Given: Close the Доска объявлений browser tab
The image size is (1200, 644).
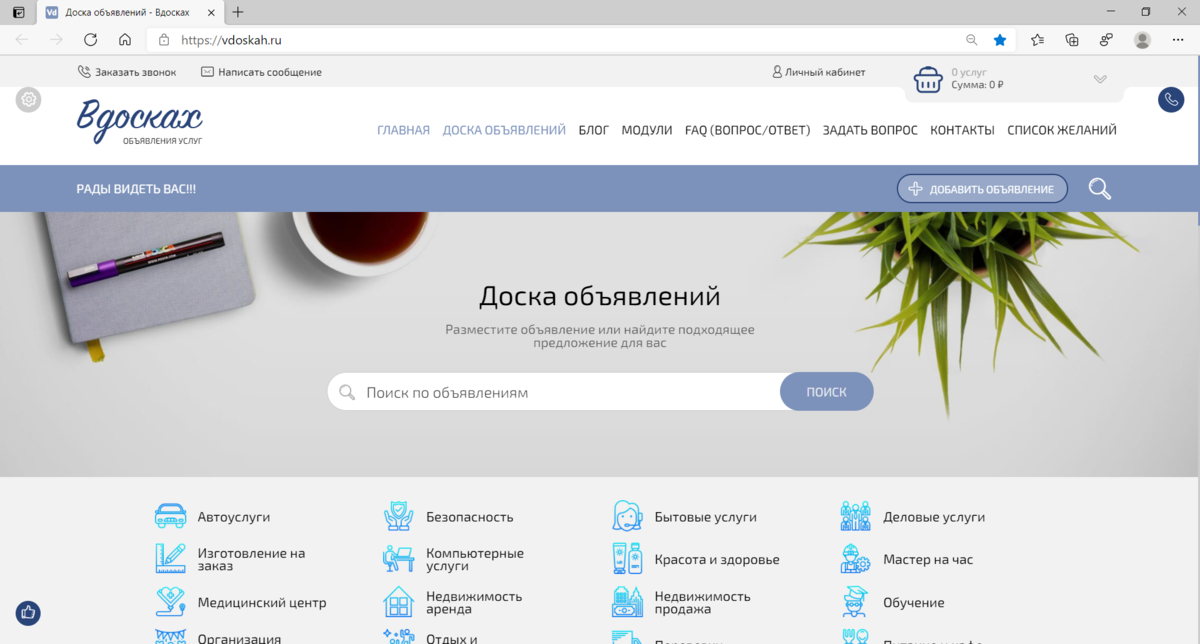Looking at the screenshot, I should click(x=209, y=12).
